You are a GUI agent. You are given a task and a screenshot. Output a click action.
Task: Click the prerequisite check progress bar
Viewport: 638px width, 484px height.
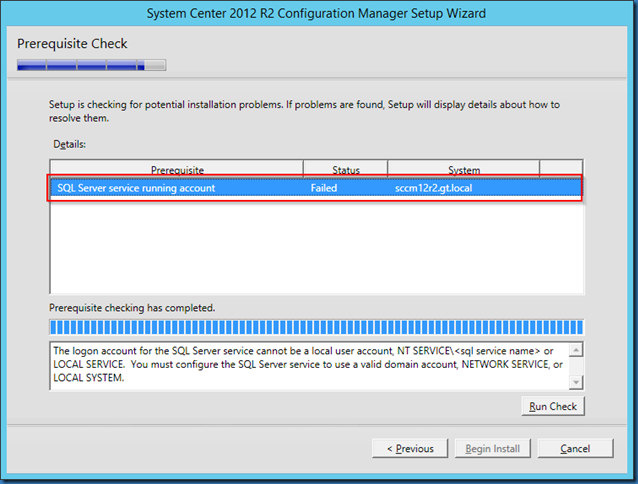[317, 327]
